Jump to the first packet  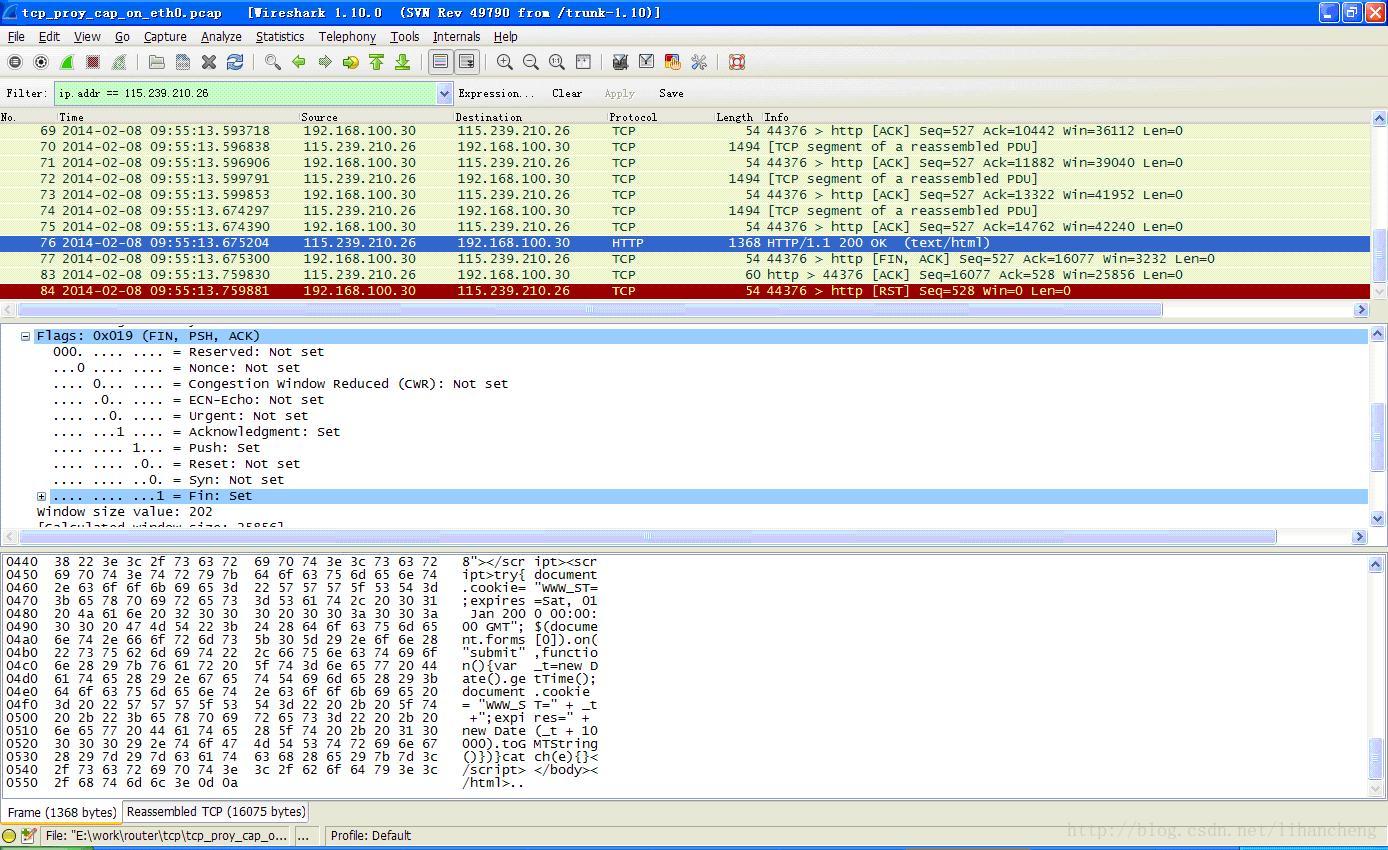(x=376, y=62)
